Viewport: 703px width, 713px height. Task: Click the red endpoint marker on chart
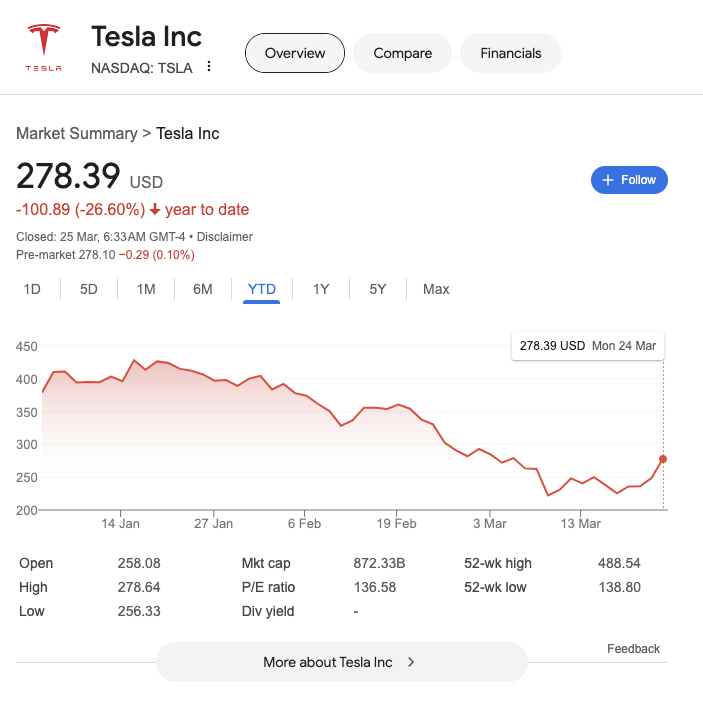point(663,459)
